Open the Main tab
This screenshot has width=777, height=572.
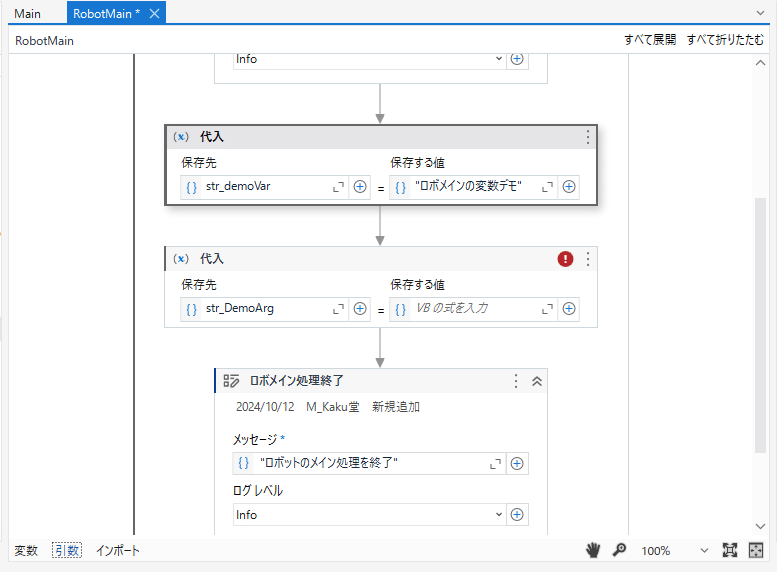[27, 13]
